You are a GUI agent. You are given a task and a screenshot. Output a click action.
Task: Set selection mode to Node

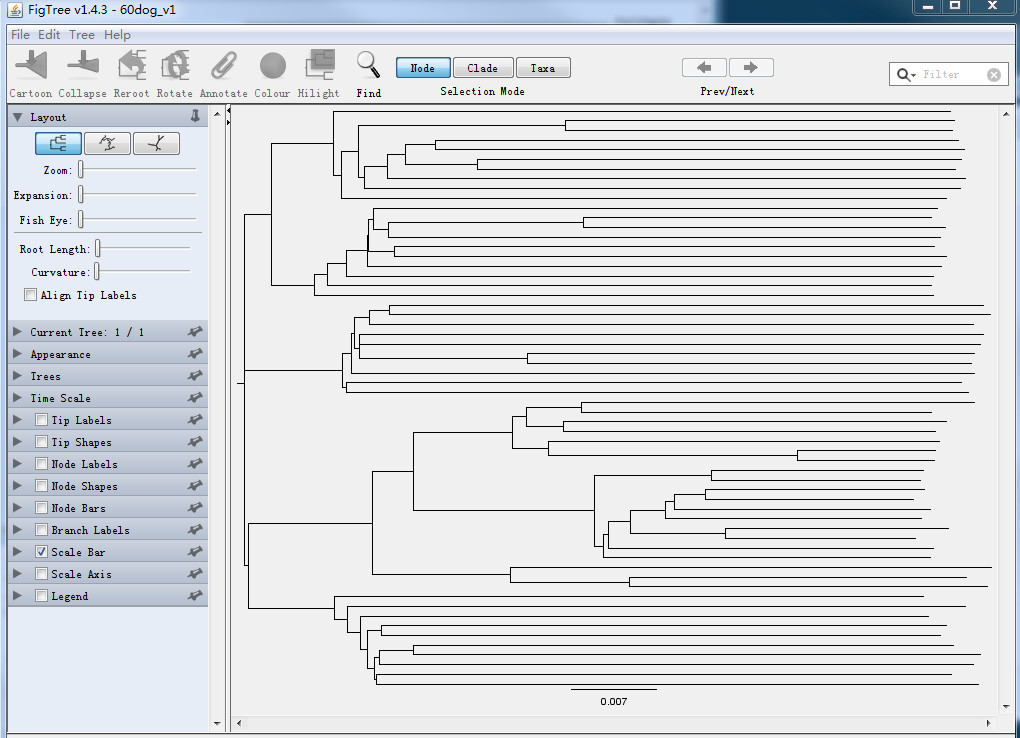[x=423, y=68]
